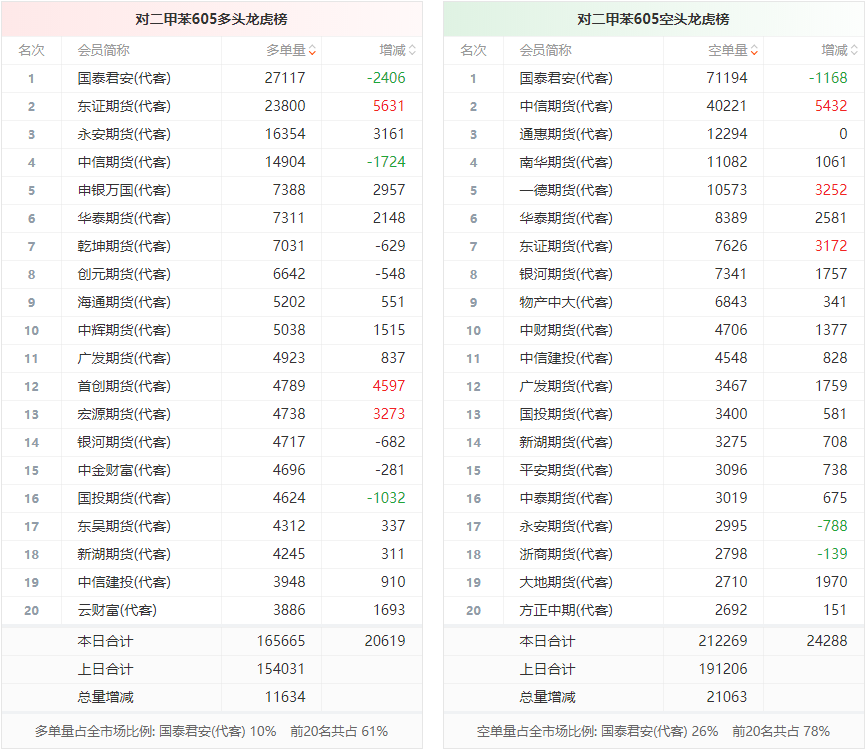
Task: Select 中辉期货(代客) member name
Action: pyautogui.click(x=124, y=330)
